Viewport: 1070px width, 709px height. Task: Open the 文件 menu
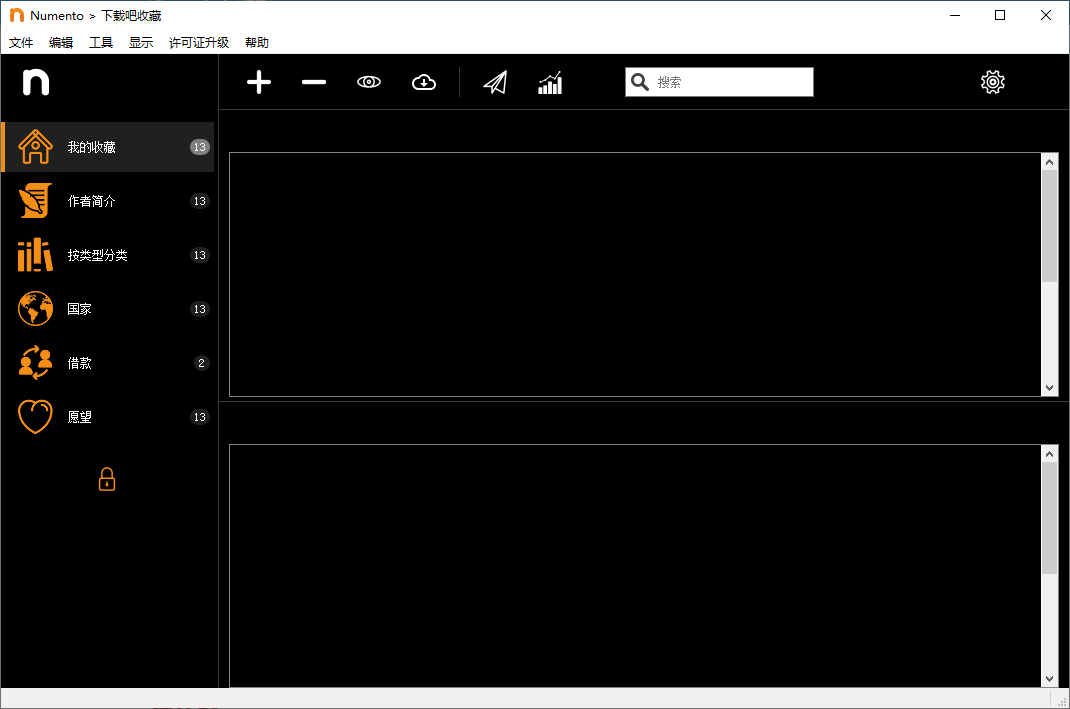coord(21,43)
